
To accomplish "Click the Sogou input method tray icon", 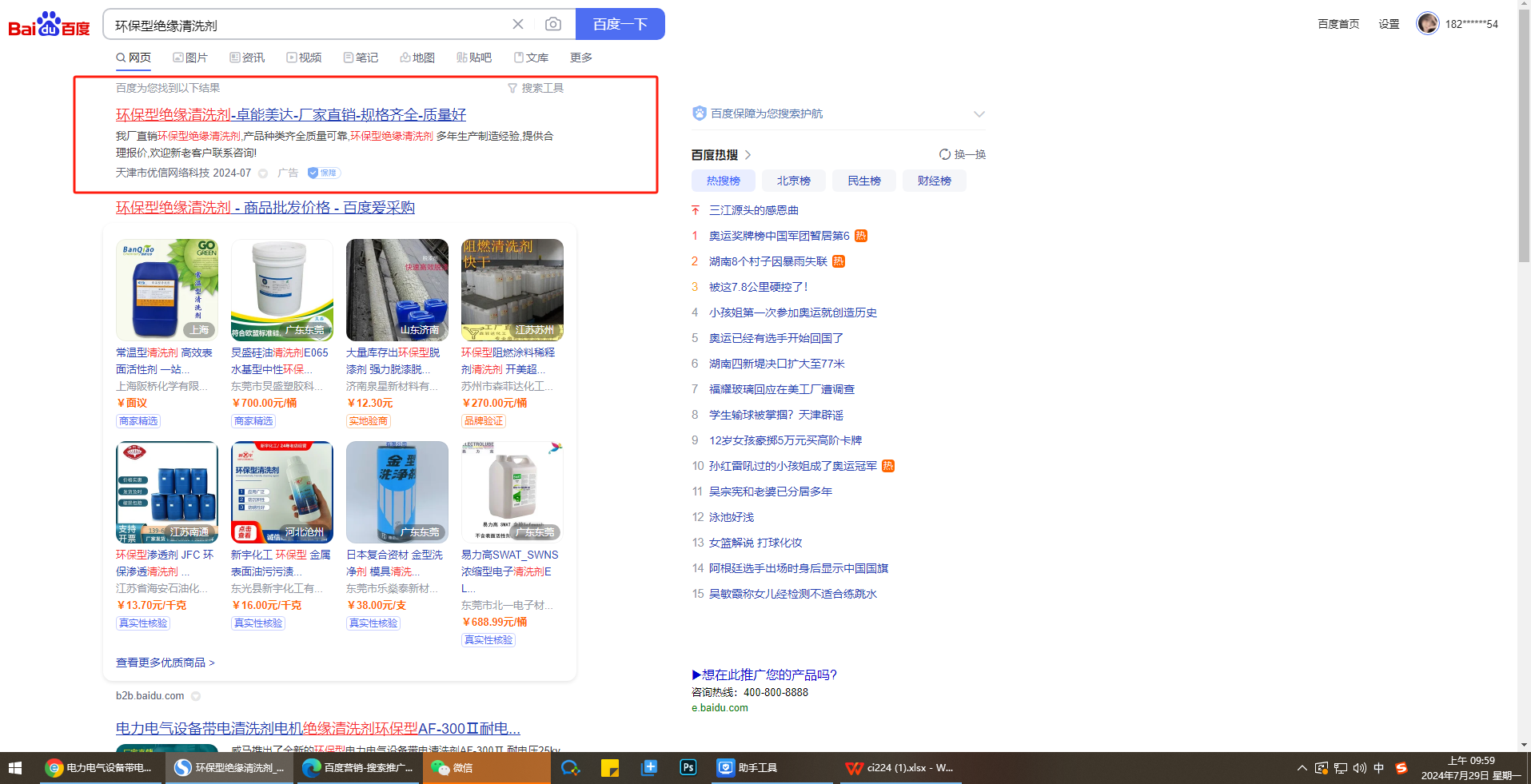I will (x=1401, y=768).
